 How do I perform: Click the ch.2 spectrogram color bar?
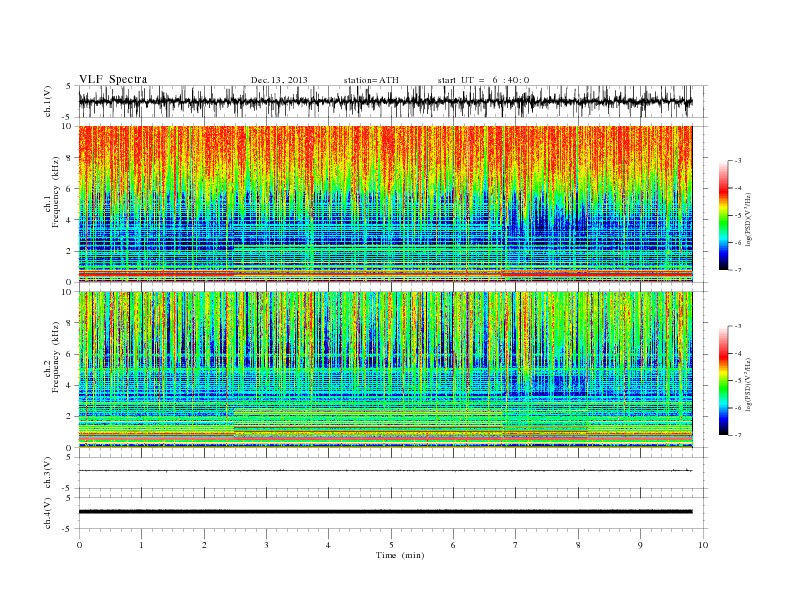[x=724, y=380]
